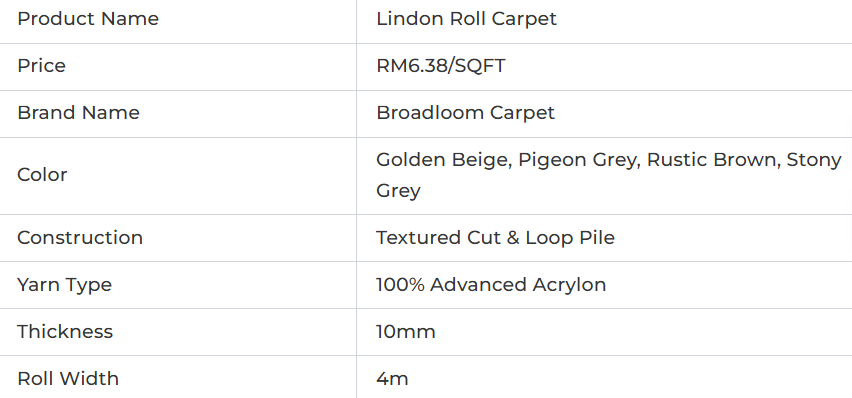Click the Construction label
The image size is (852, 398).
point(80,238)
